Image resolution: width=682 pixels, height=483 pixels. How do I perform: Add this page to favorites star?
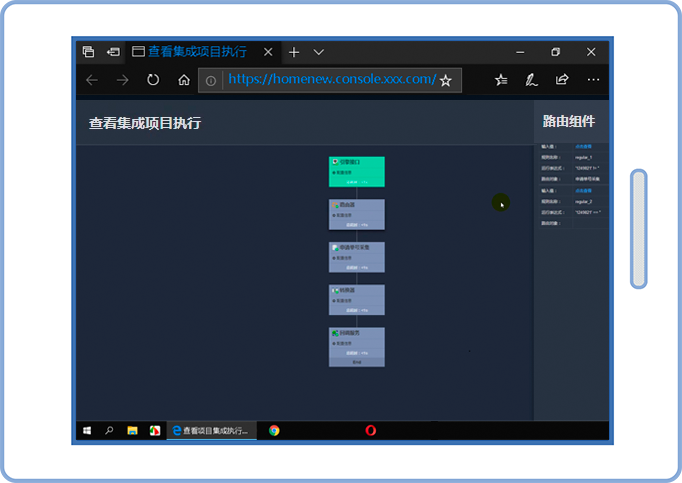point(446,80)
